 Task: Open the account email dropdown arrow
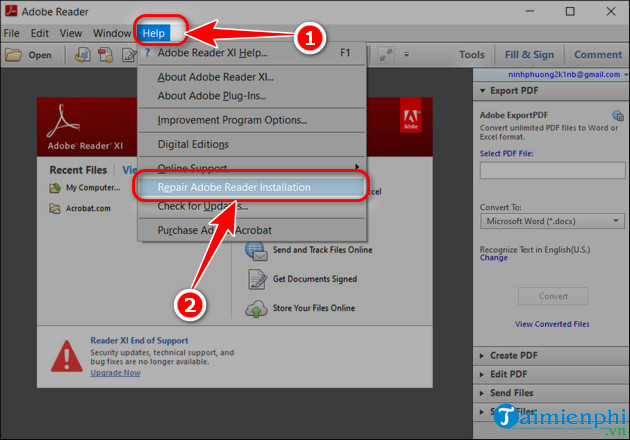pos(626,75)
